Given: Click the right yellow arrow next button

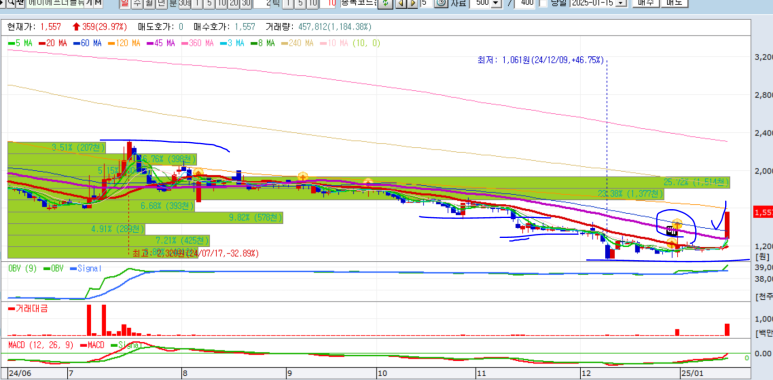Looking at the screenshot, I should tap(412, 3).
